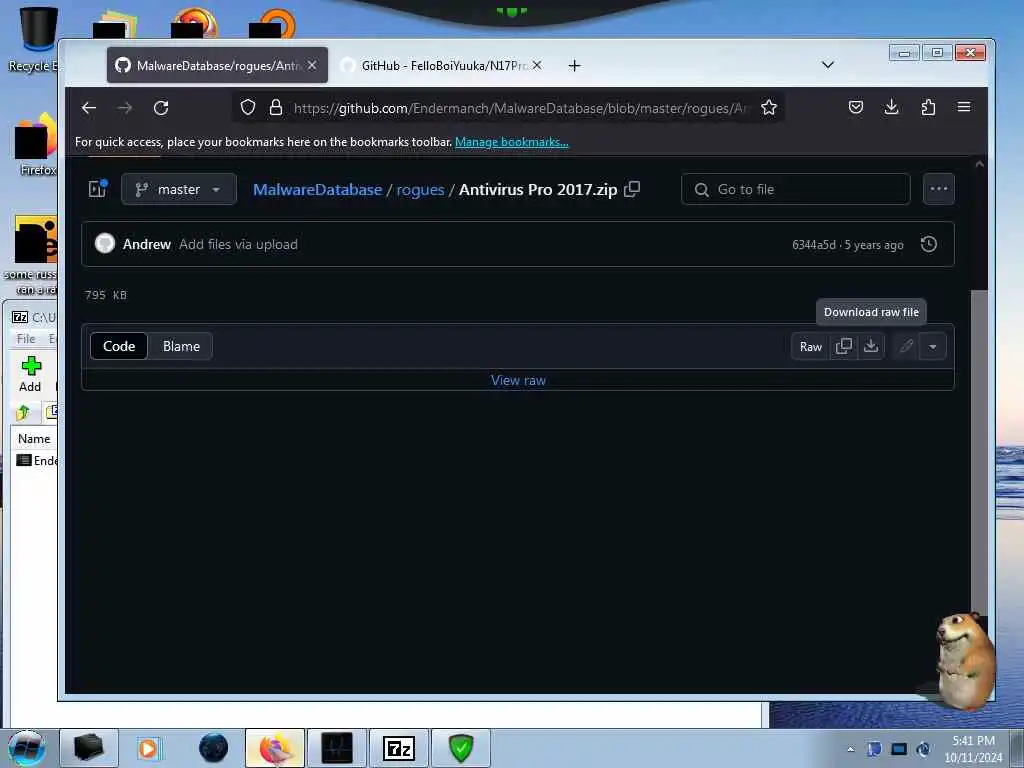Viewport: 1024px width, 768px height.
Task: Open the MalwareDatabase breadcrumb link
Action: click(x=317, y=189)
